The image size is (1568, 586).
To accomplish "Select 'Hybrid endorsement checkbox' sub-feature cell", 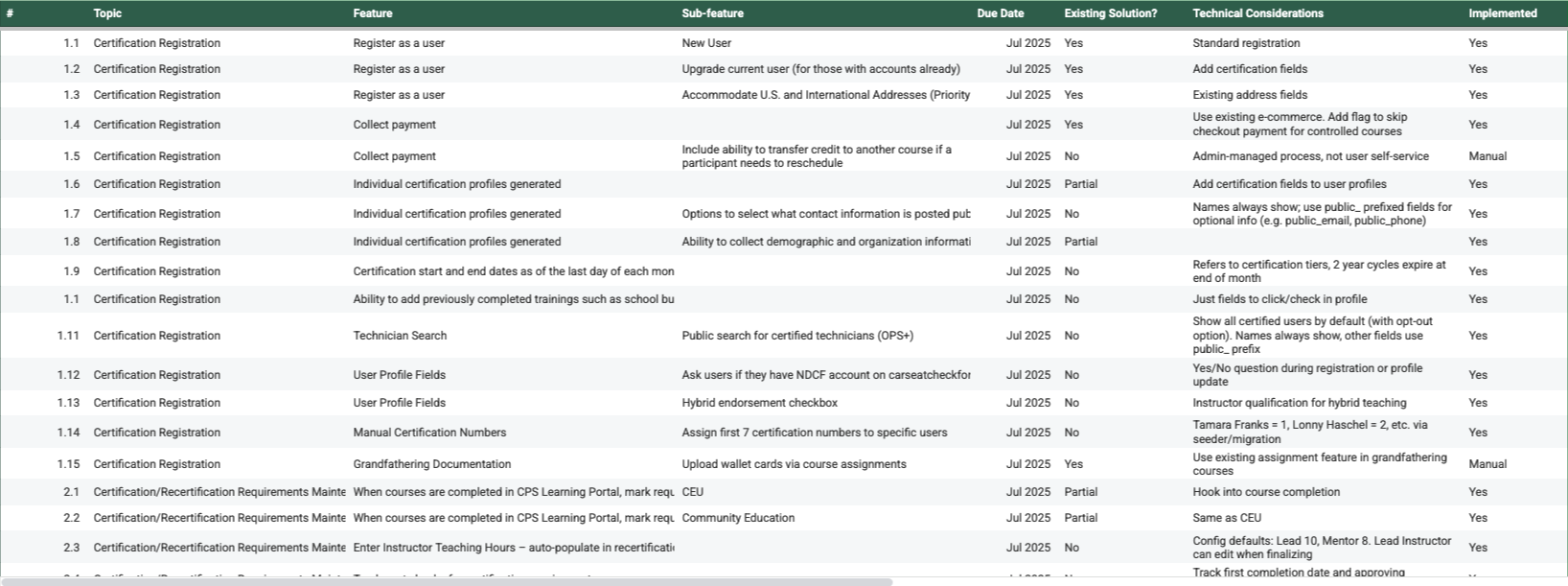I will point(759,403).
